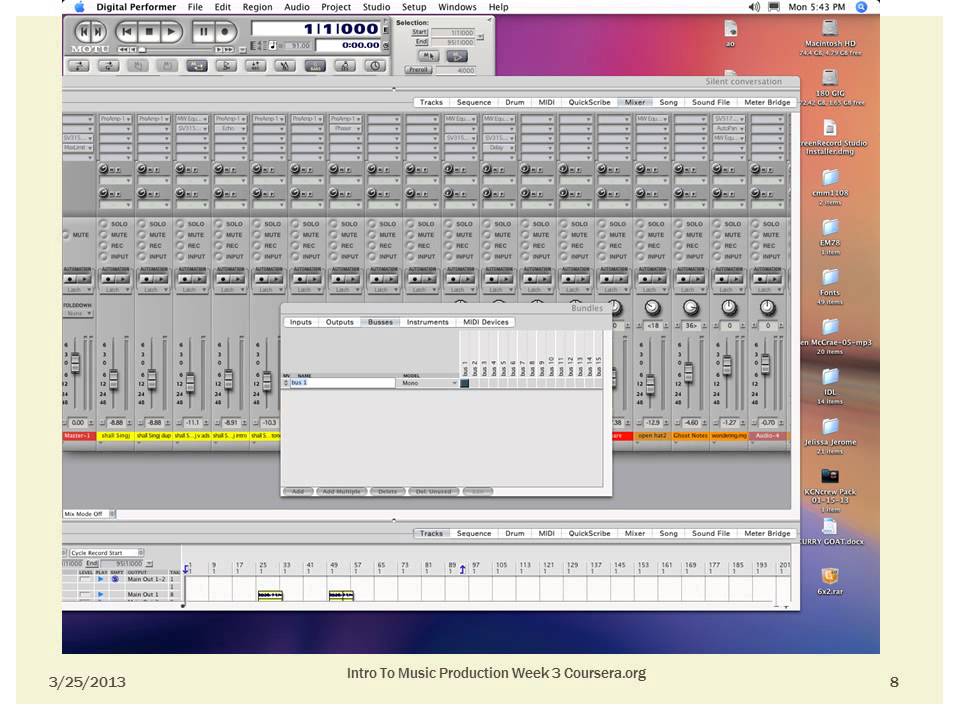Screen dimensions: 960x720
Task: Open the Studio menu
Action: tap(376, 7)
